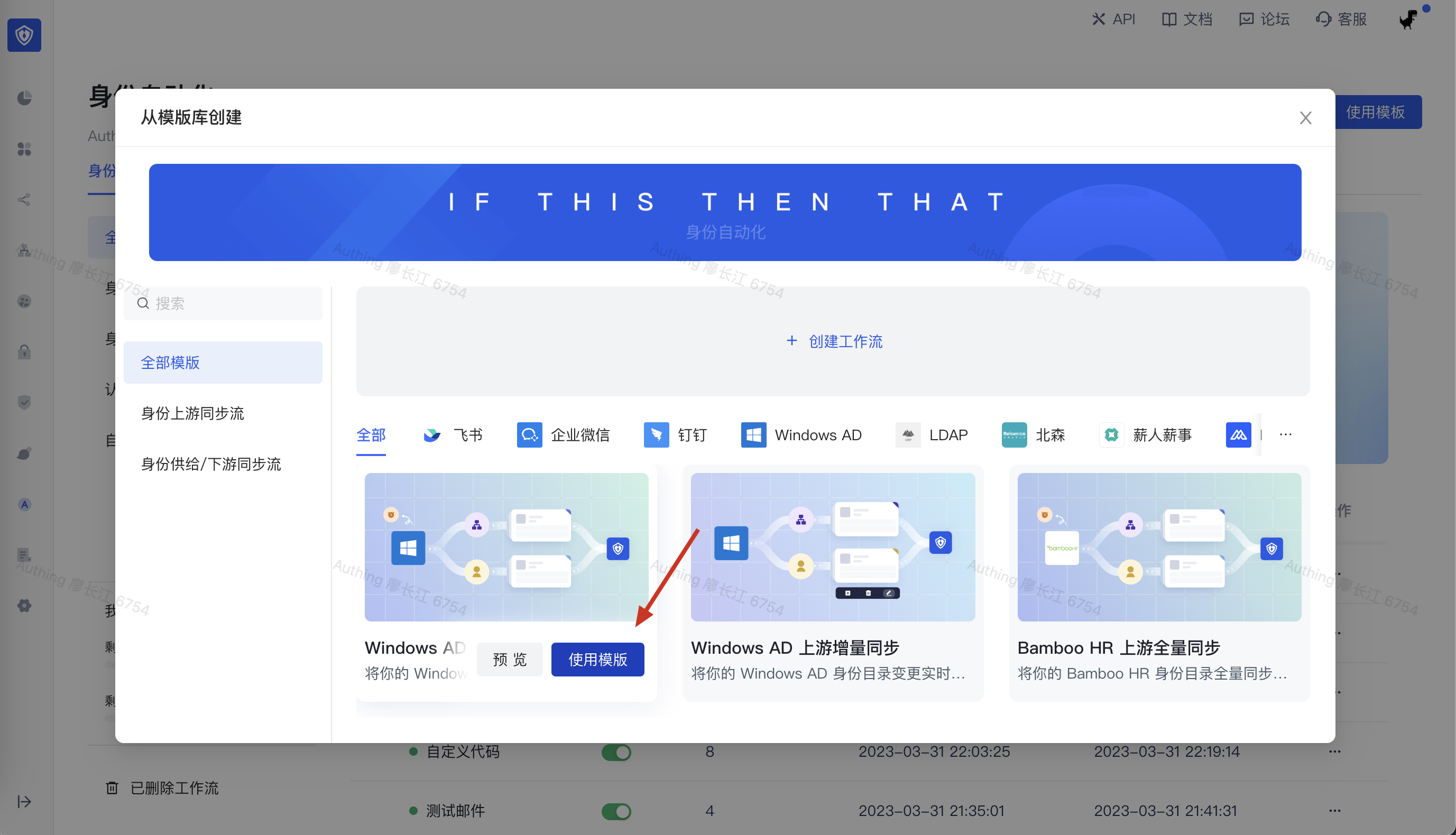Open more options for 自定义代码 row

[x=1334, y=752]
